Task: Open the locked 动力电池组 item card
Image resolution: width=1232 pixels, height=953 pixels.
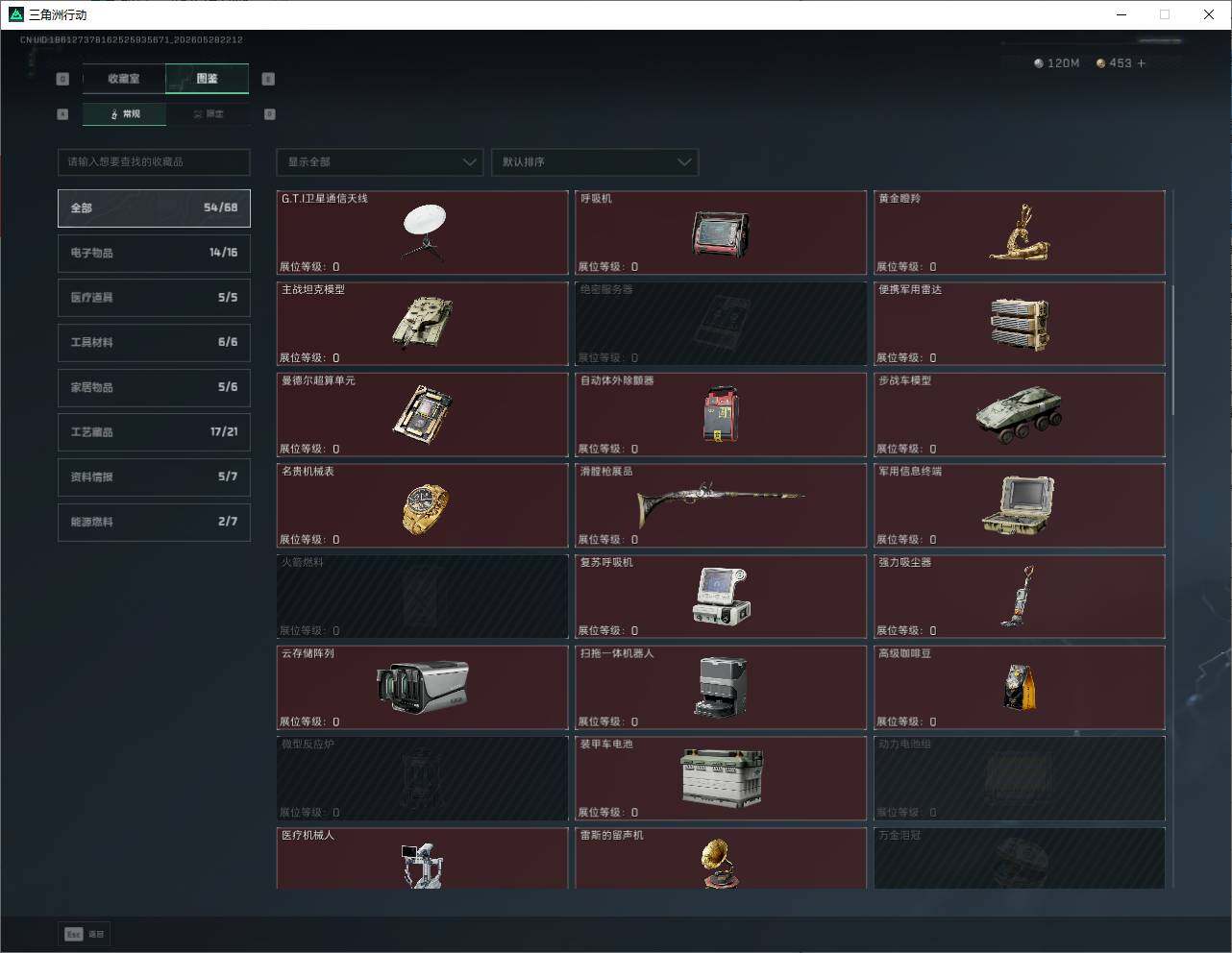Action: pos(1020,778)
